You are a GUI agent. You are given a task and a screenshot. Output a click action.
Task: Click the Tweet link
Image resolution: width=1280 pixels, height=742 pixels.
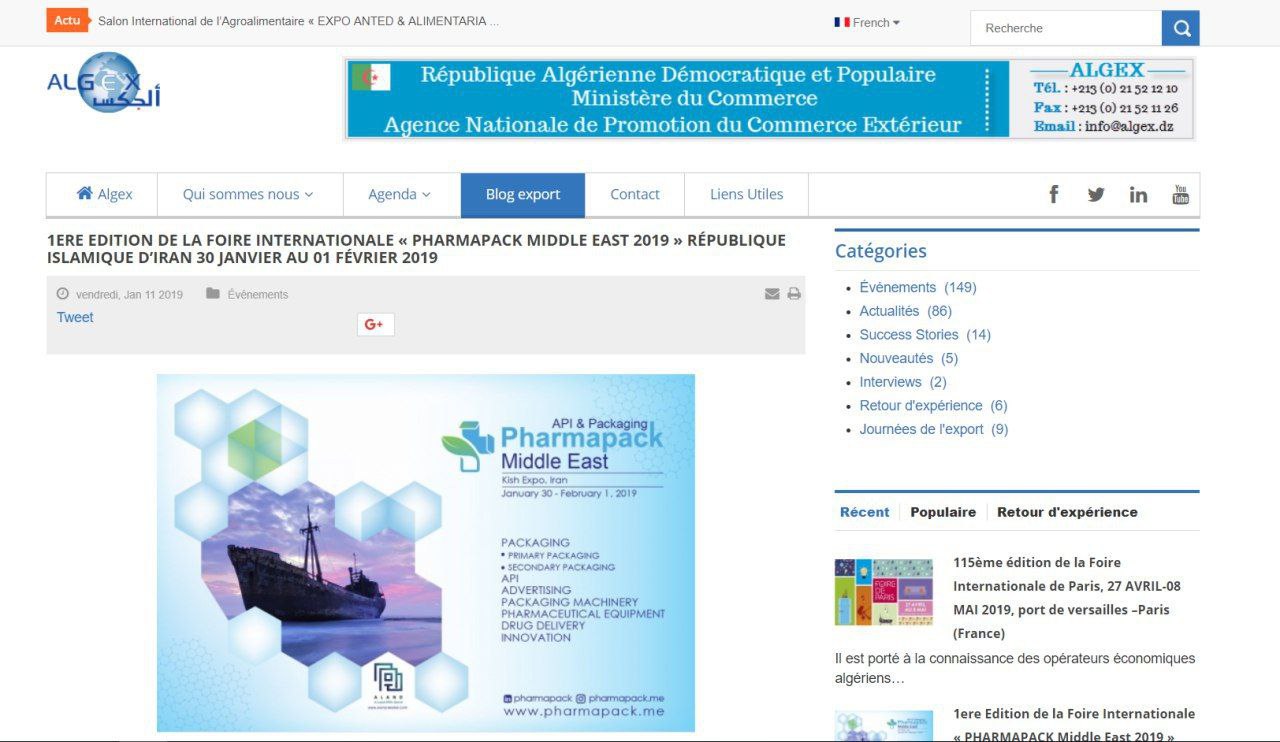[x=75, y=317]
